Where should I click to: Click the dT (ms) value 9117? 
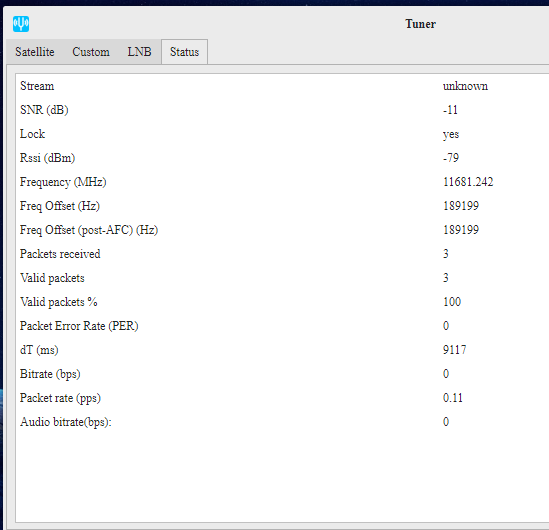(454, 350)
